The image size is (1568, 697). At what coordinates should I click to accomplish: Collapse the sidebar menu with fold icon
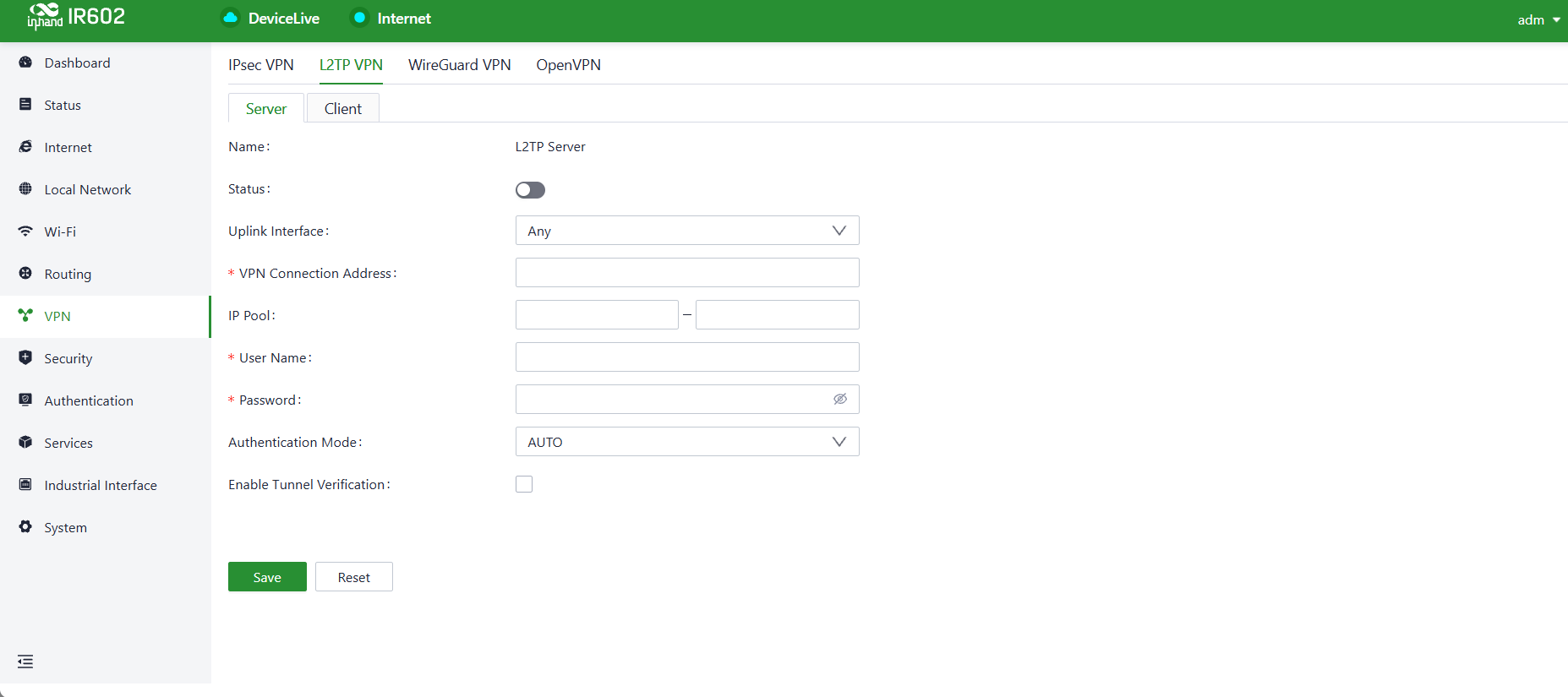[25, 662]
